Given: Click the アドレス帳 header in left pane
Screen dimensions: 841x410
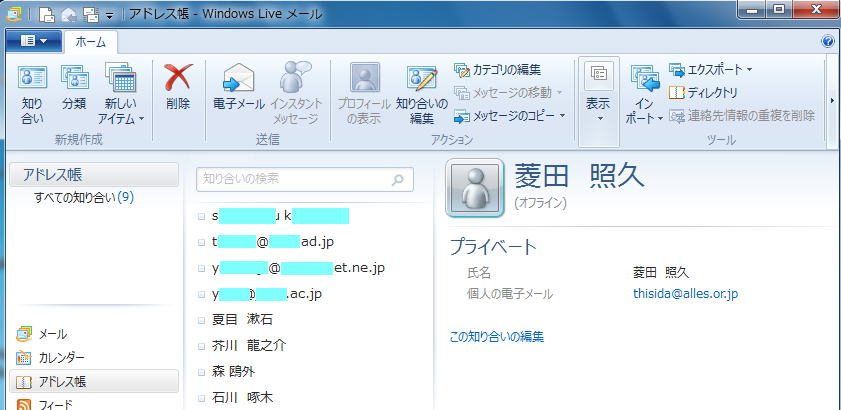Looking at the screenshot, I should point(94,174).
